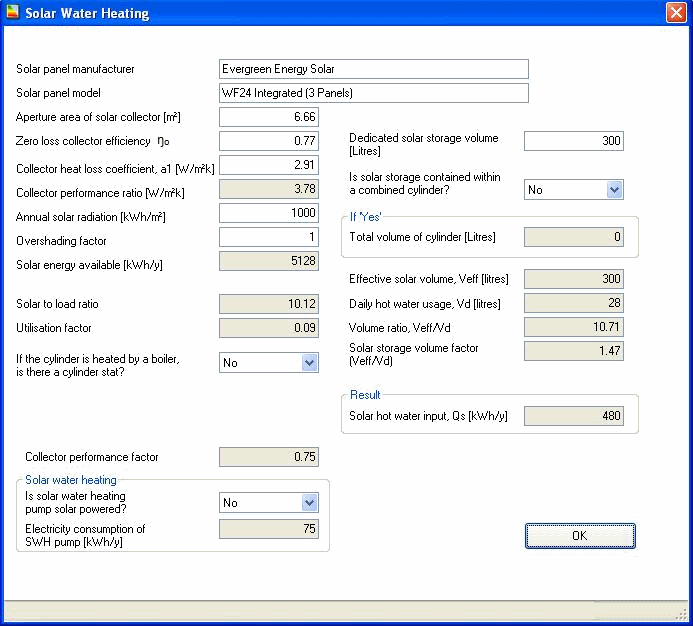The width and height of the screenshot is (693, 626).
Task: Click the 'Annual solar radiation' label
Action: pyautogui.click(x=91, y=217)
